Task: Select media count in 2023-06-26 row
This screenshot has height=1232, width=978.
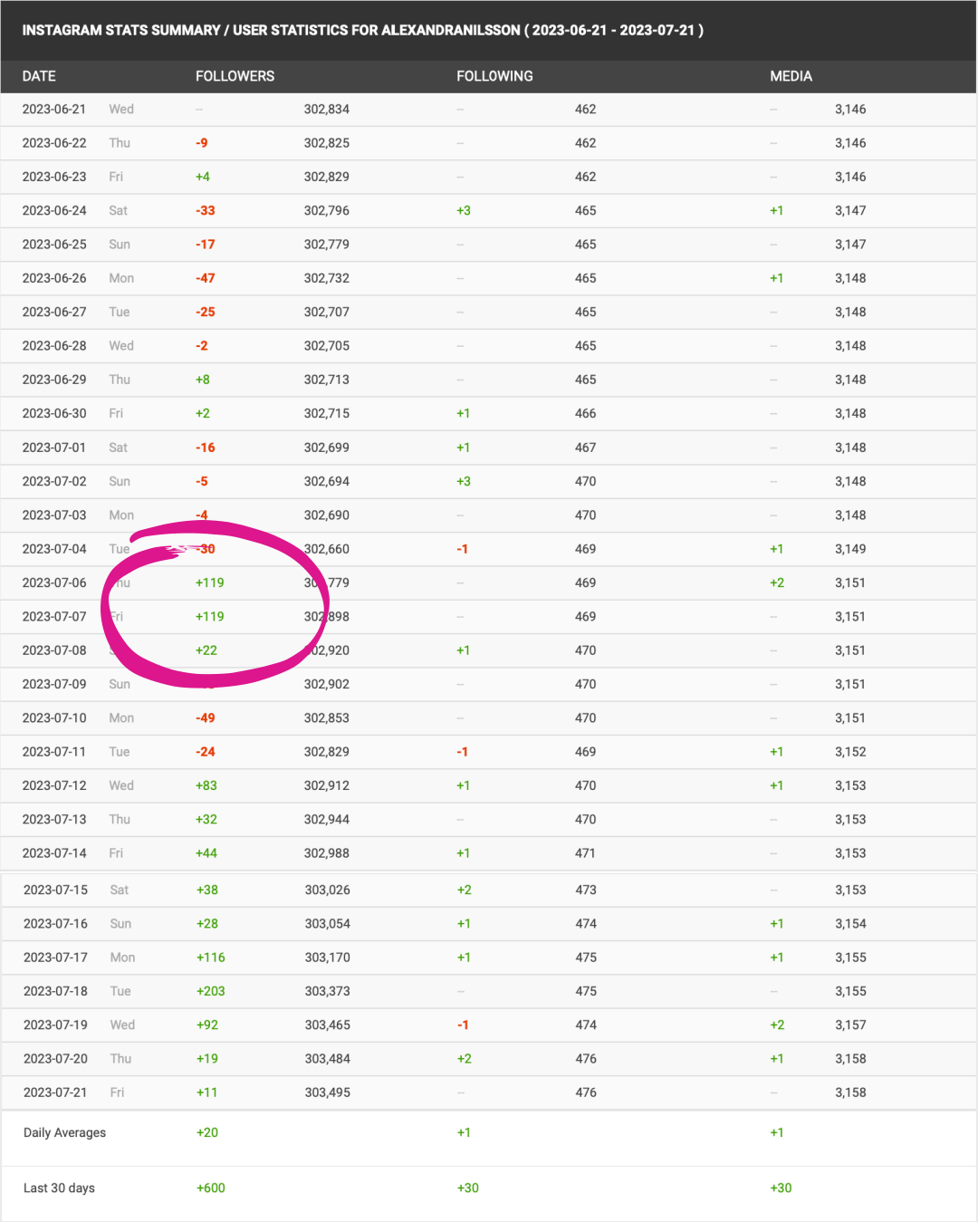Action: 850,278
